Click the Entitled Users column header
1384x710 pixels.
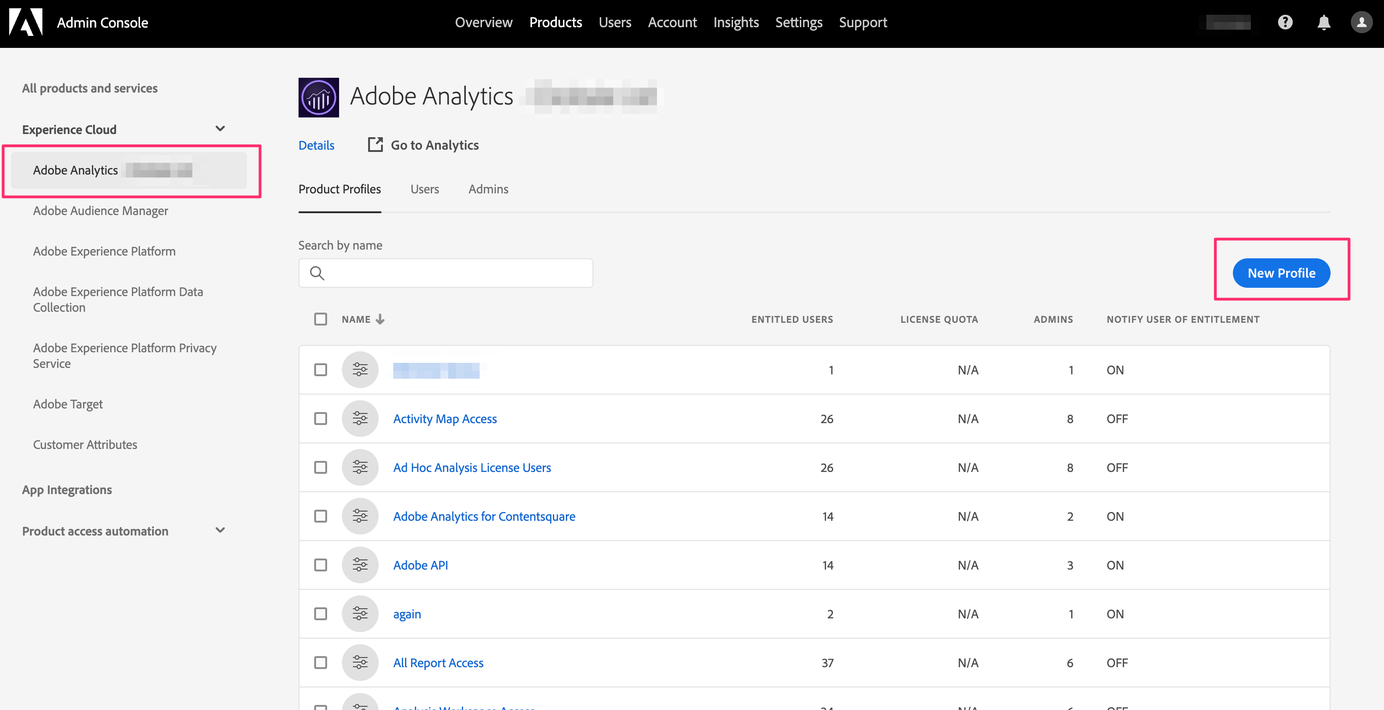click(792, 319)
